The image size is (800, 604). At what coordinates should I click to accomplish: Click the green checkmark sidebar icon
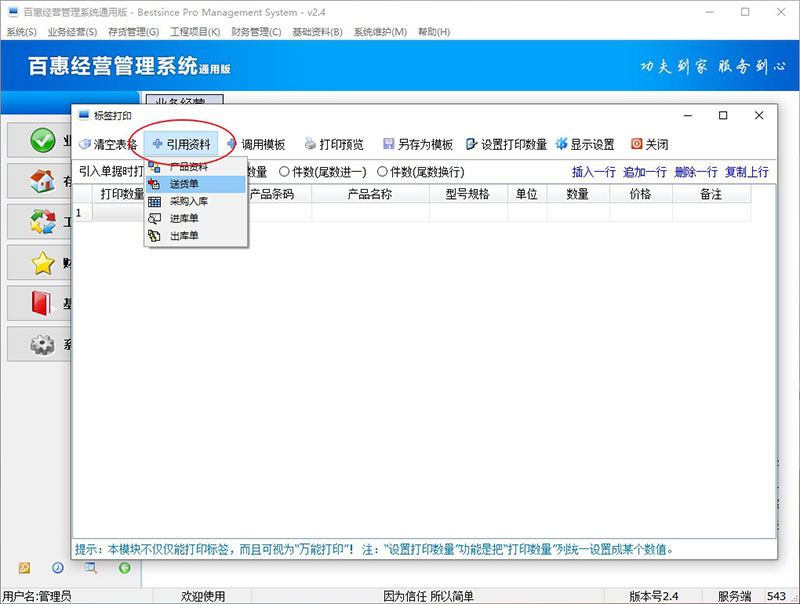[x=42, y=140]
